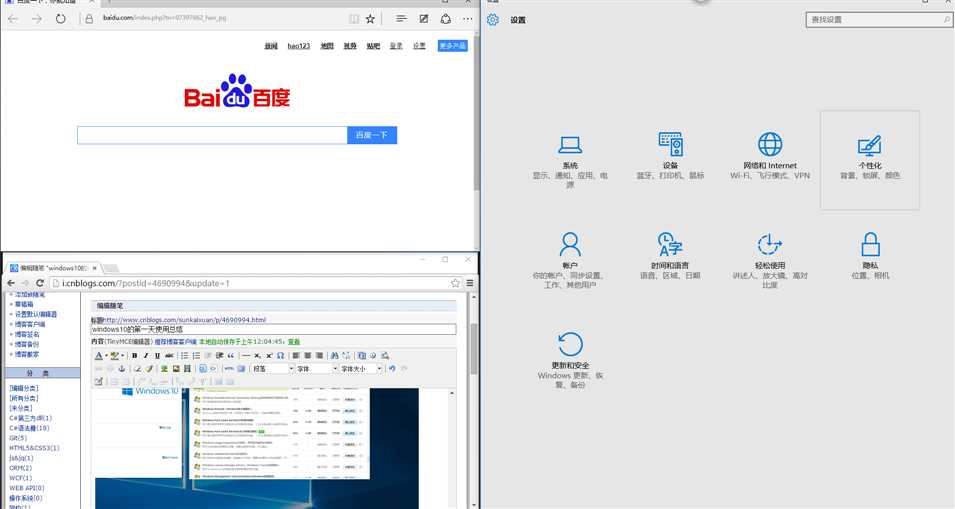The height and width of the screenshot is (509, 955).
Task: Reload the cnblogs page in Chrome
Action: pos(40,283)
